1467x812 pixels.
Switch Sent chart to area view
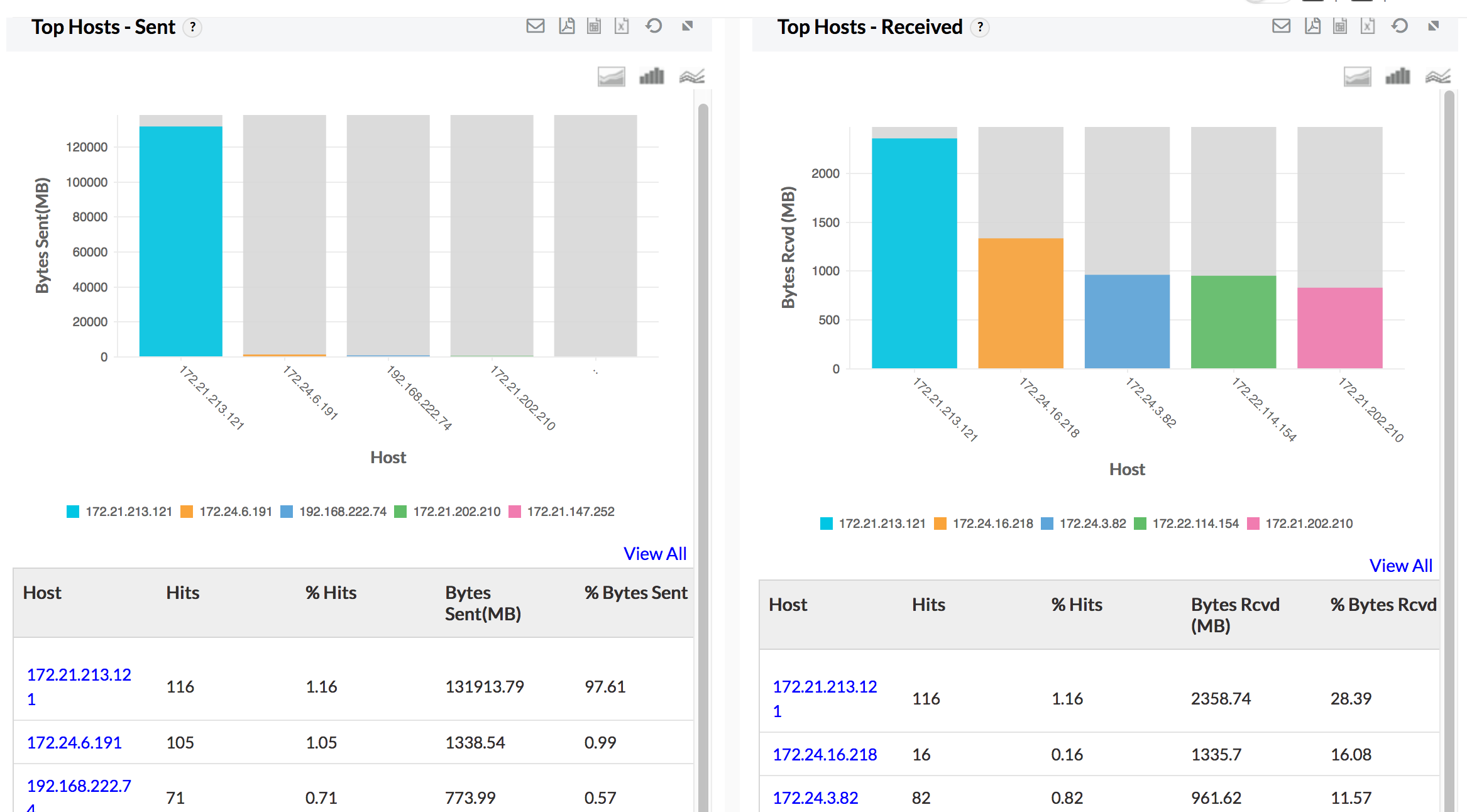pos(611,77)
